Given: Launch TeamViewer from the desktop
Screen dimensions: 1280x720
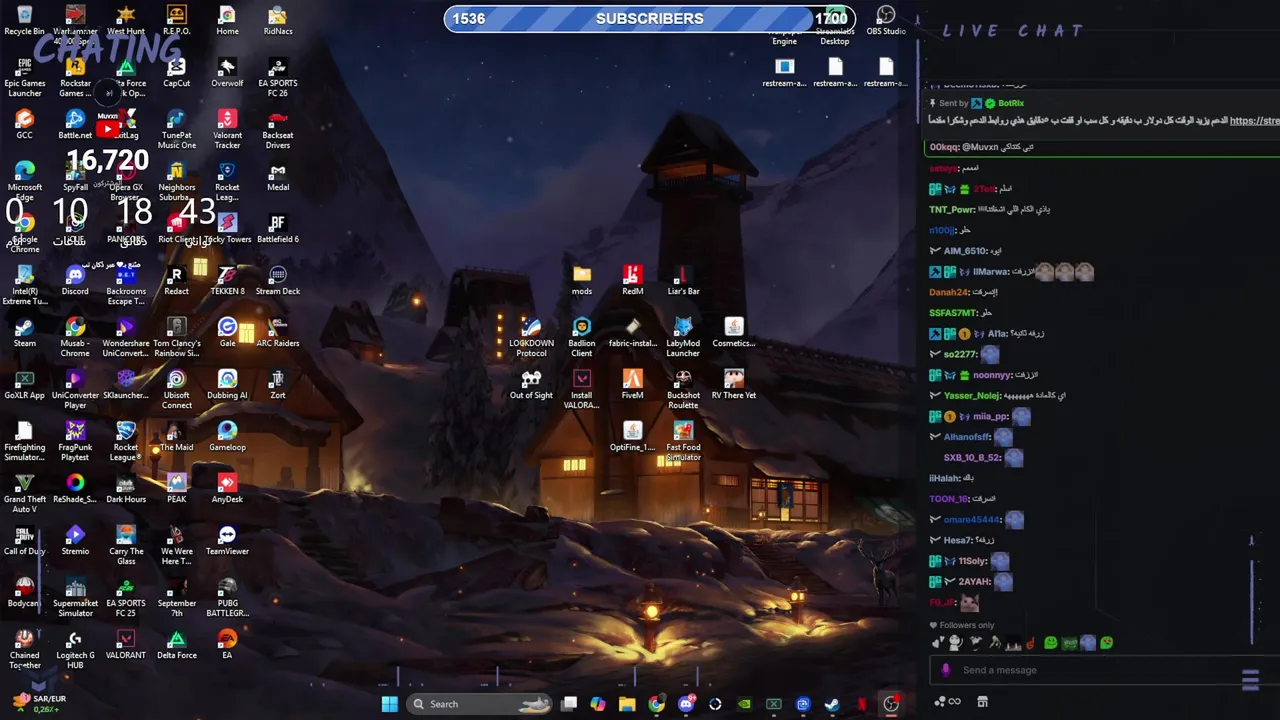Looking at the screenshot, I should click(x=227, y=540).
